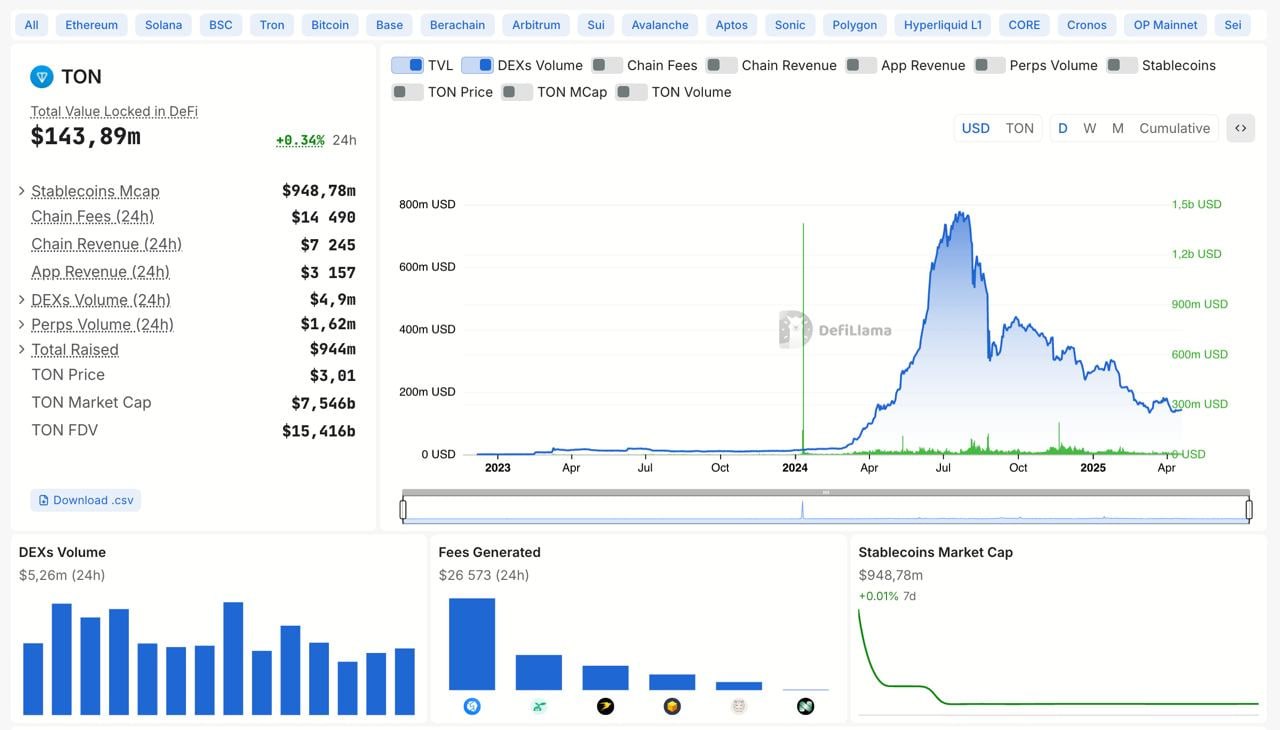Image resolution: width=1280 pixels, height=730 pixels.
Task: Set chart denomination to USD
Action: [975, 128]
